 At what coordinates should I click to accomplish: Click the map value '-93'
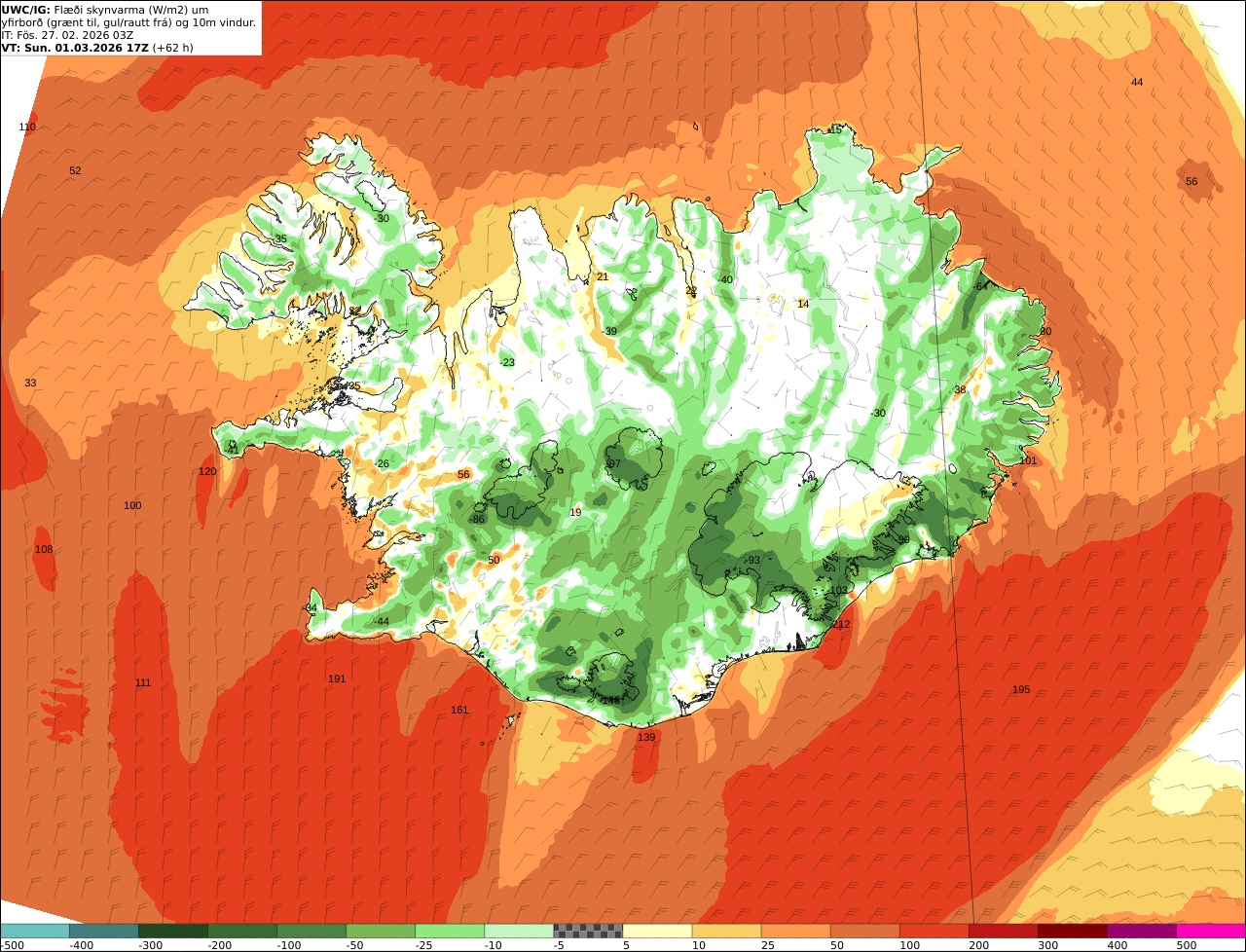tap(752, 561)
